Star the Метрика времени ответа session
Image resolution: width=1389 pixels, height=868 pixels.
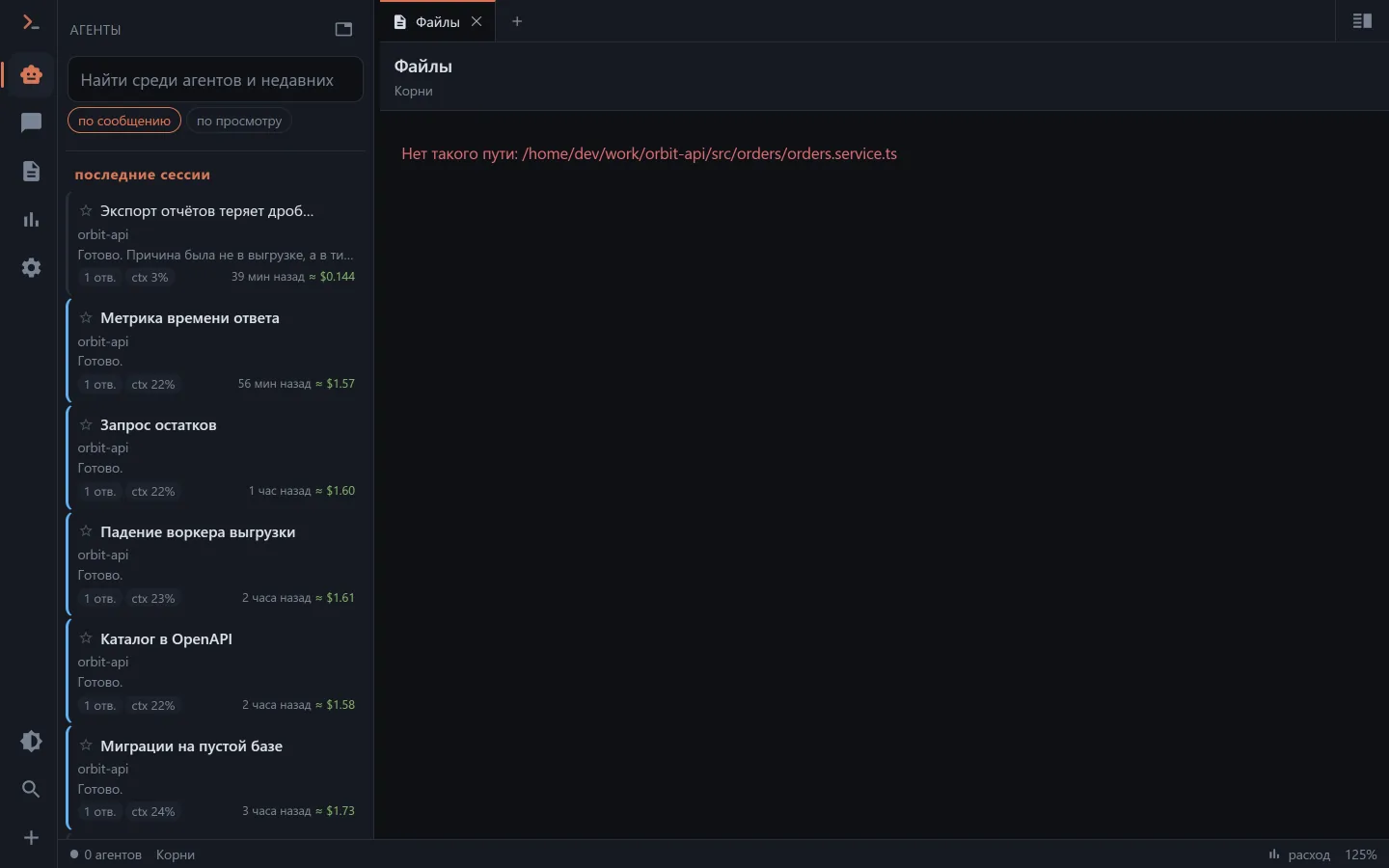pyautogui.click(x=86, y=317)
